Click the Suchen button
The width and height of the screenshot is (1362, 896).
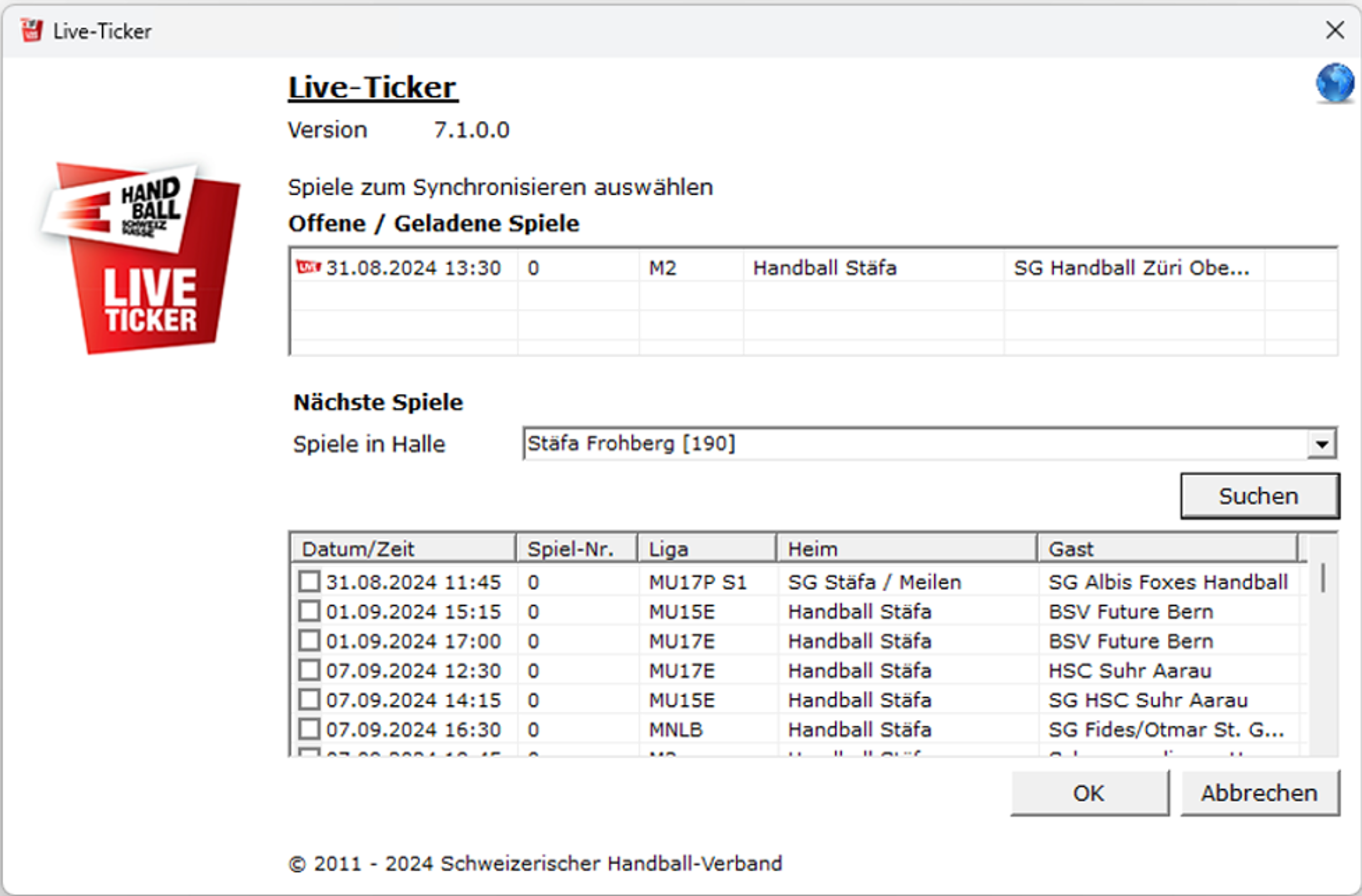tap(1259, 496)
